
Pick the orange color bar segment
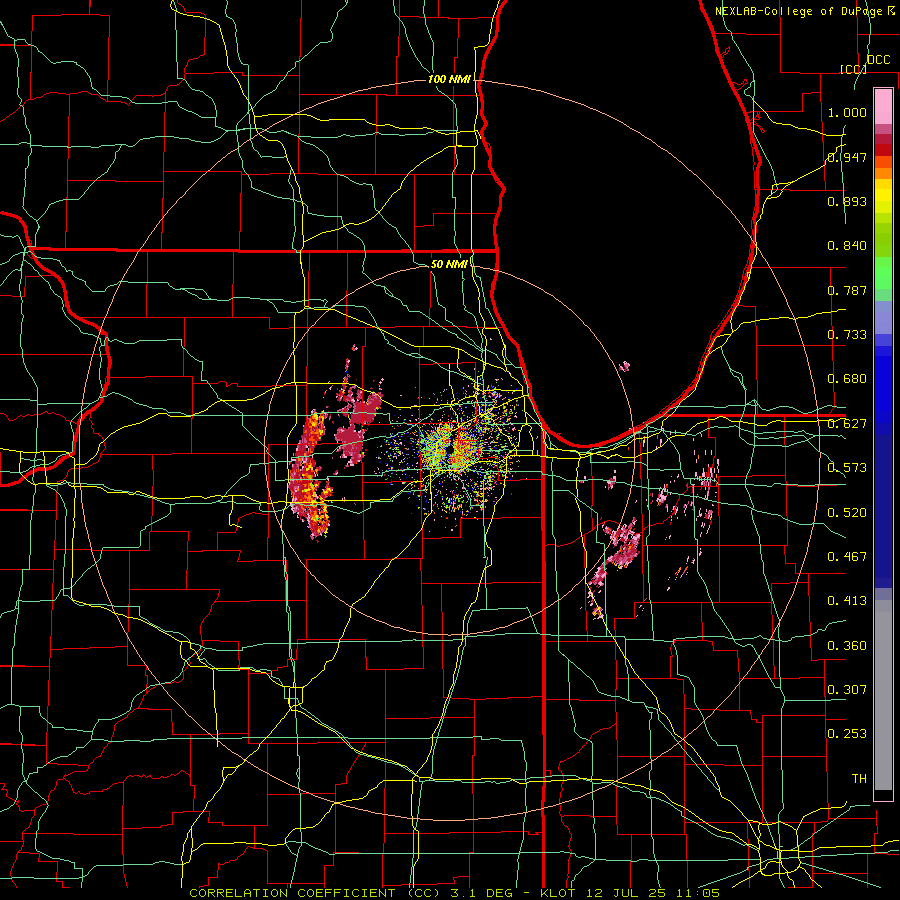point(883,173)
